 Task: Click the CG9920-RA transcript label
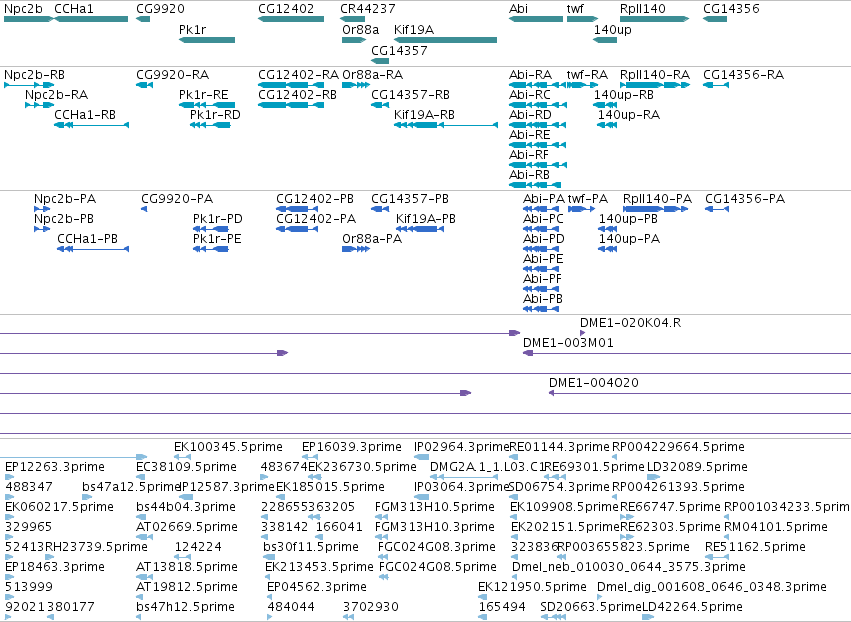[173, 74]
